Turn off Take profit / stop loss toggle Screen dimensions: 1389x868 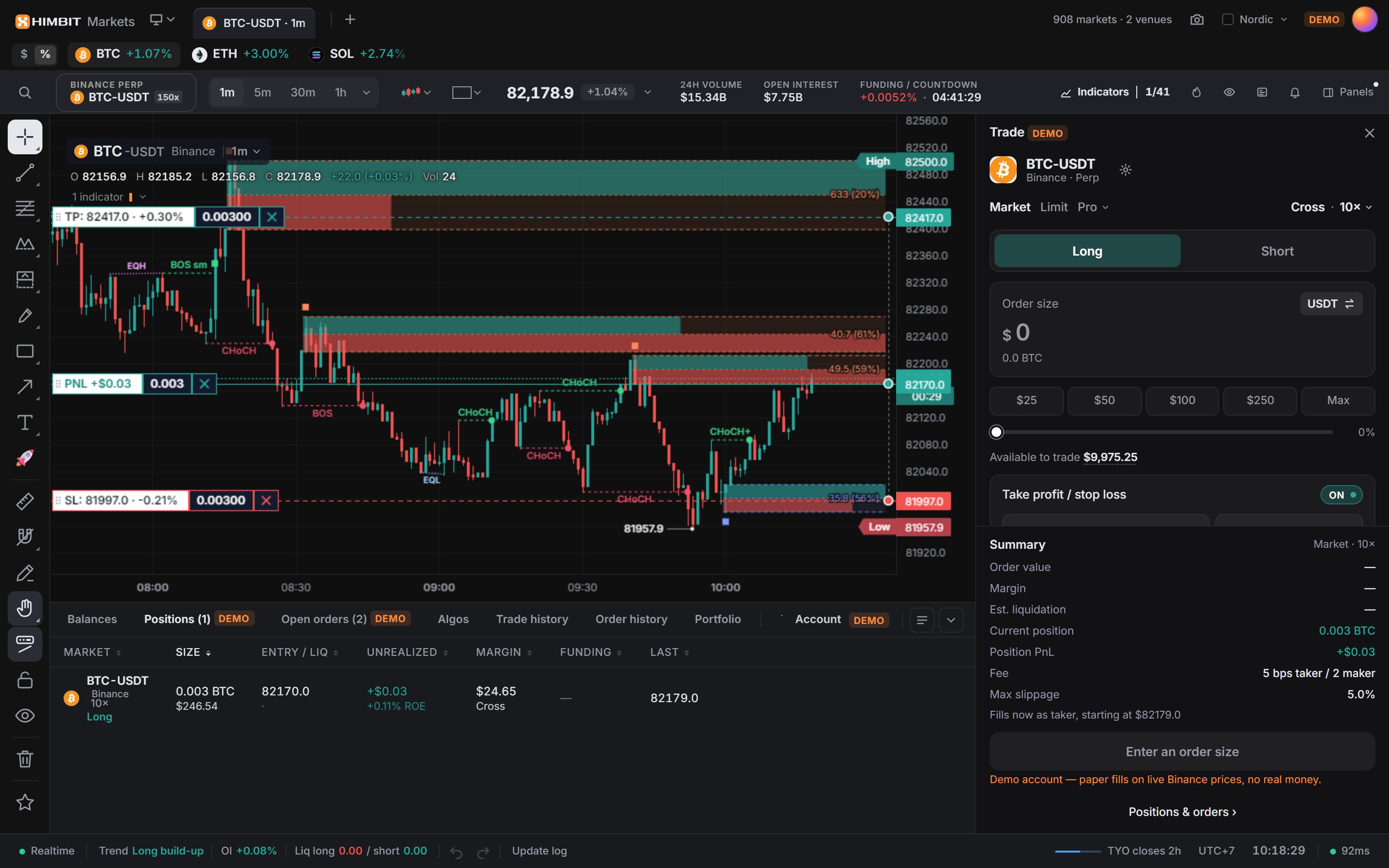[1341, 495]
